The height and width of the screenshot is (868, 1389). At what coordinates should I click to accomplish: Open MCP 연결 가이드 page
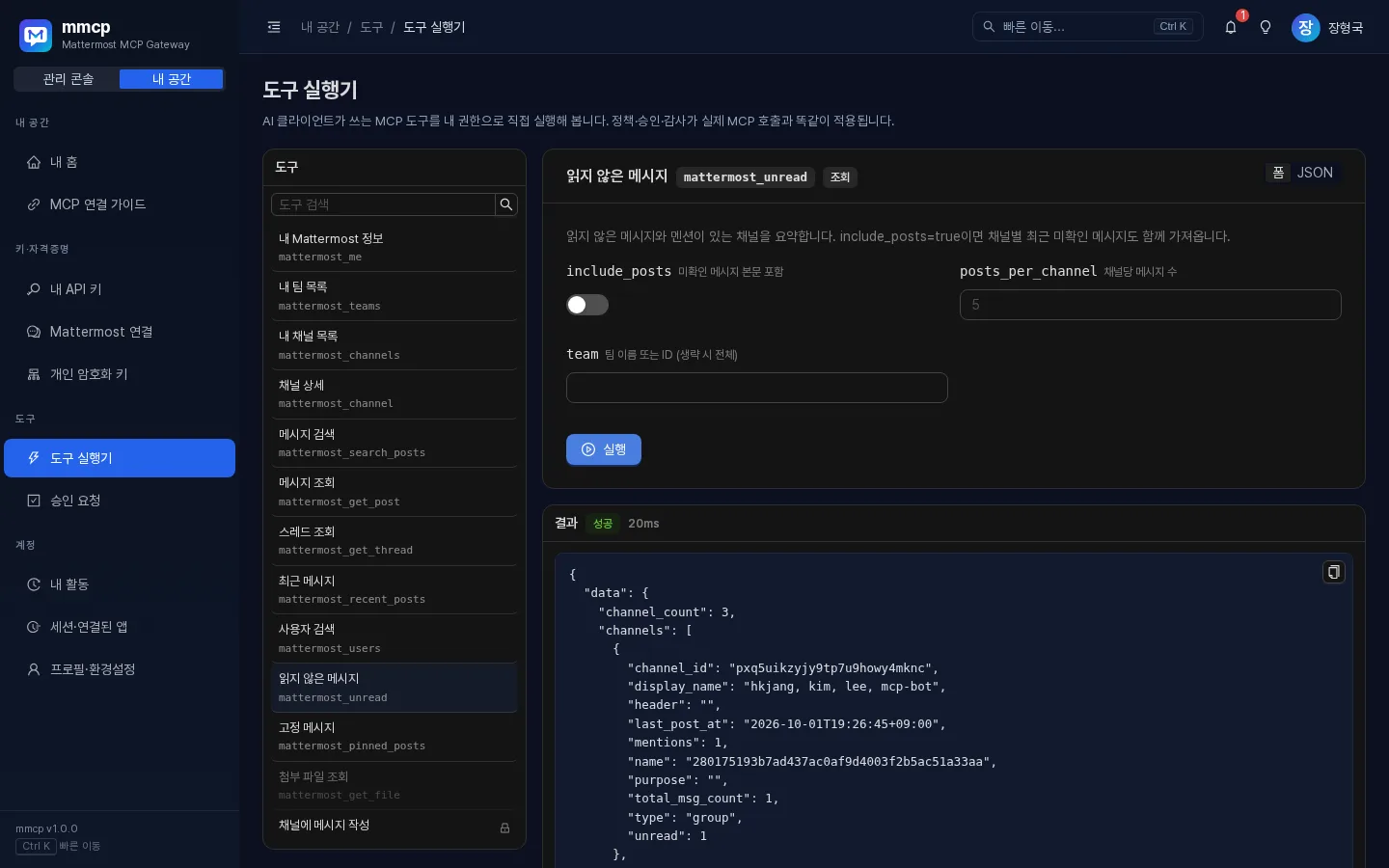(120, 204)
